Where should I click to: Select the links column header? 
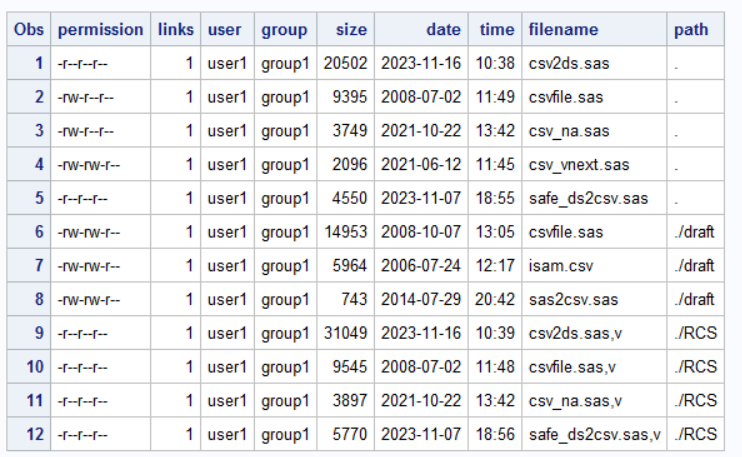coord(176,30)
